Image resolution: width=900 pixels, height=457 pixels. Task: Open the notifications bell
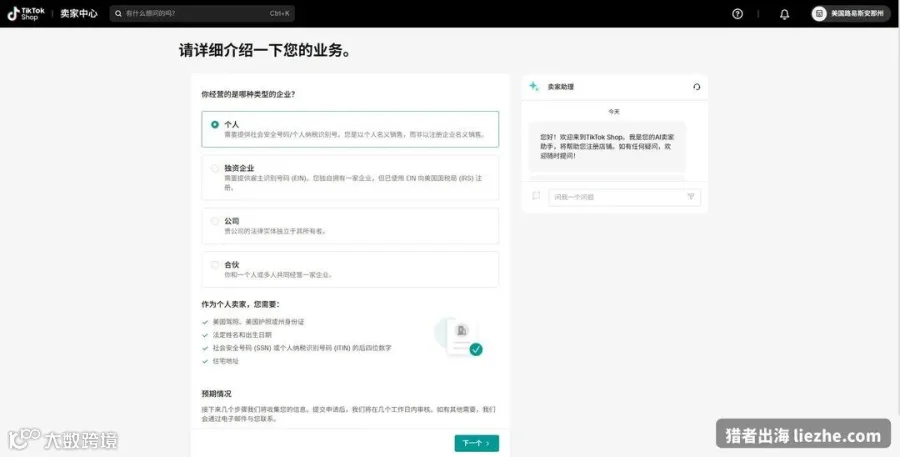pos(784,14)
